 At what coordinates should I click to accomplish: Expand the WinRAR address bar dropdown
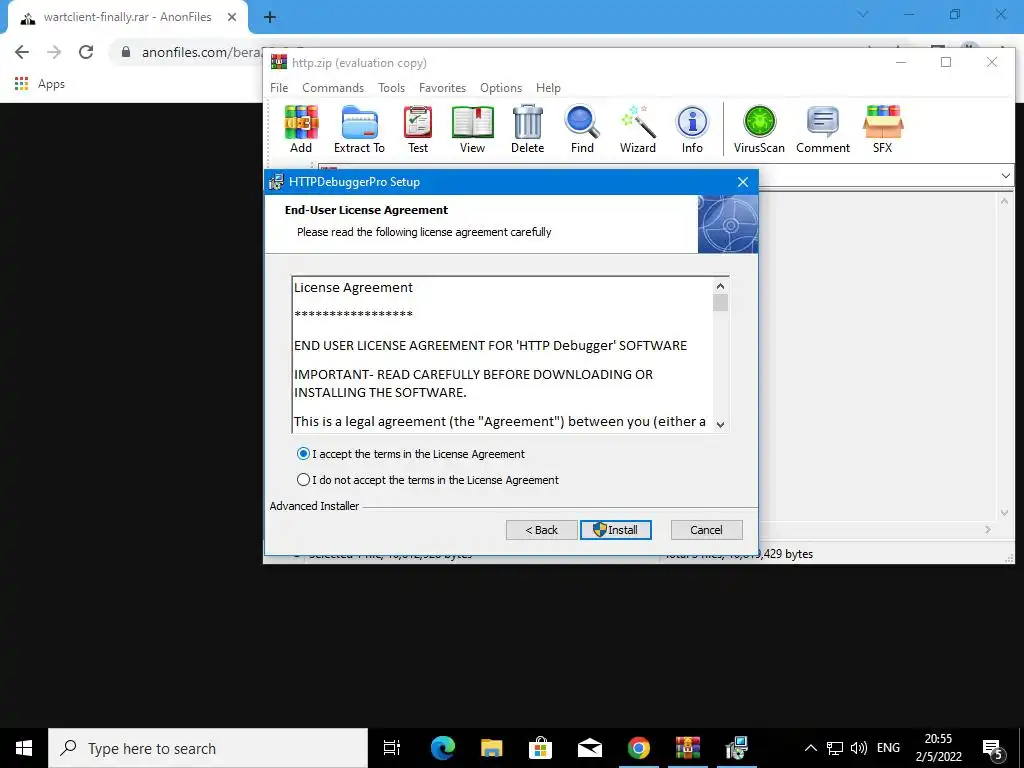(x=1005, y=176)
